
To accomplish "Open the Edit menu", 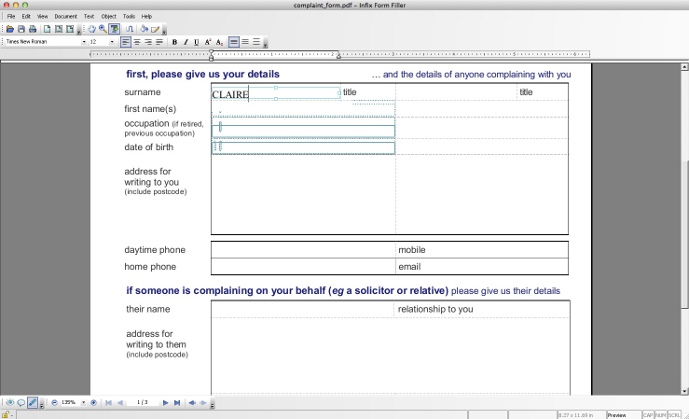I will click(26, 16).
